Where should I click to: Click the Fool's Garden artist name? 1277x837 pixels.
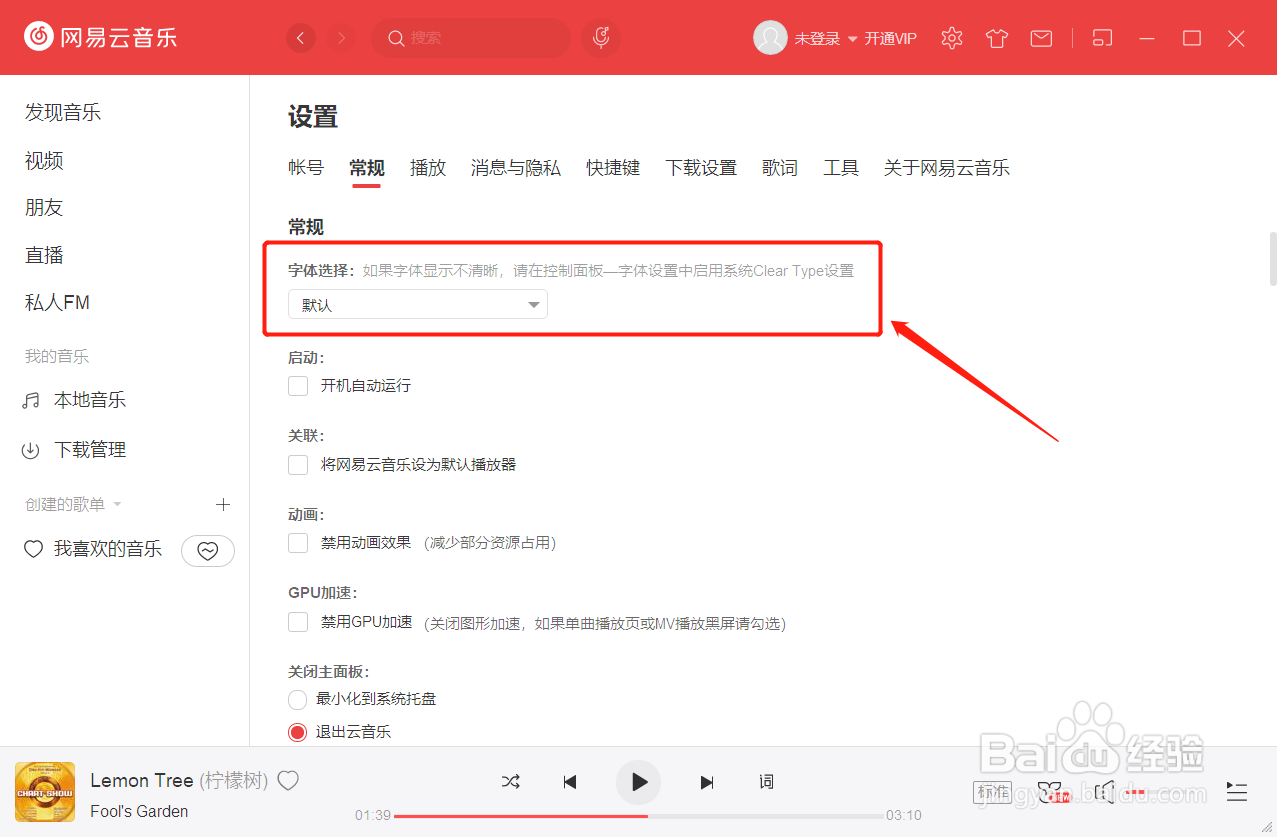click(x=139, y=811)
